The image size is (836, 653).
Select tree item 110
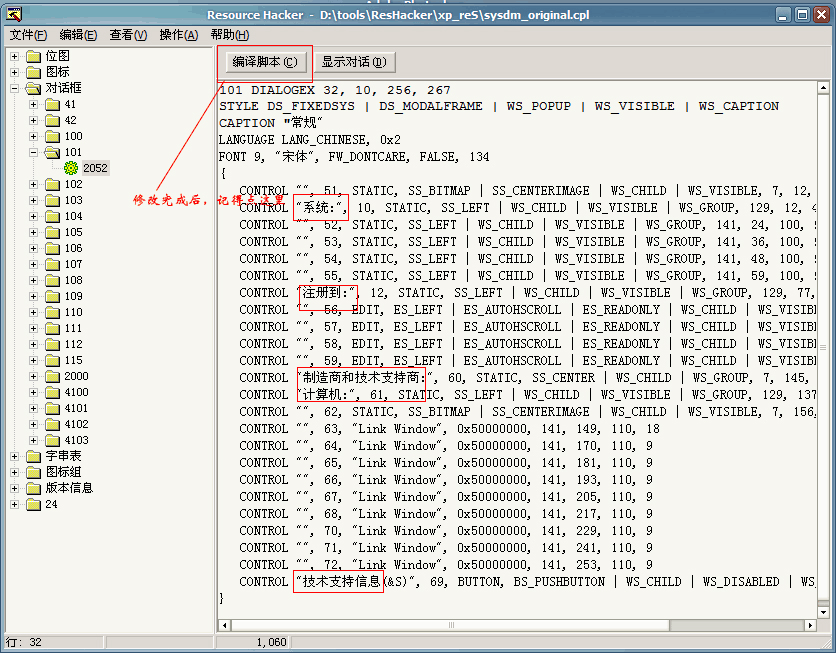pyautogui.click(x=74, y=312)
